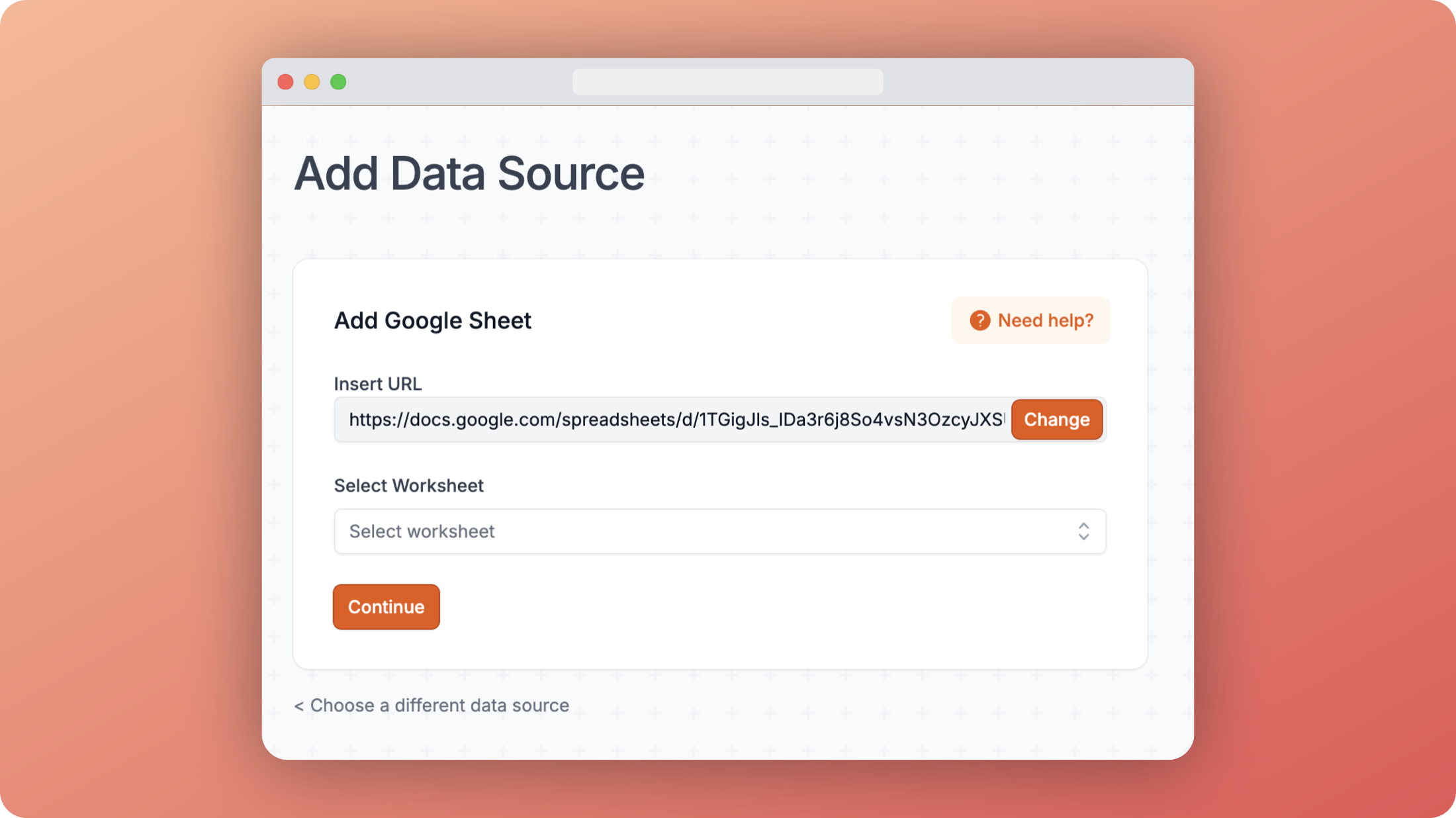This screenshot has height=818, width=1456.
Task: Click the Add Google Sheet title
Action: tap(432, 320)
